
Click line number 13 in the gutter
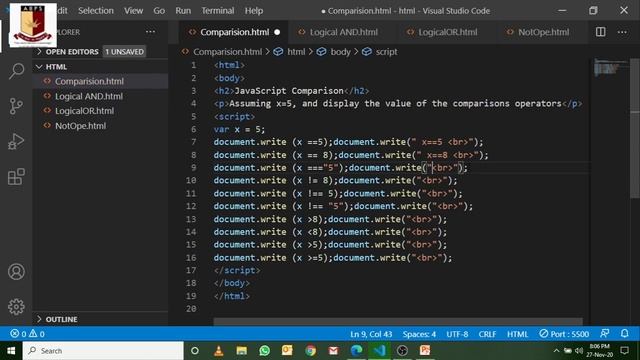tap(191, 219)
